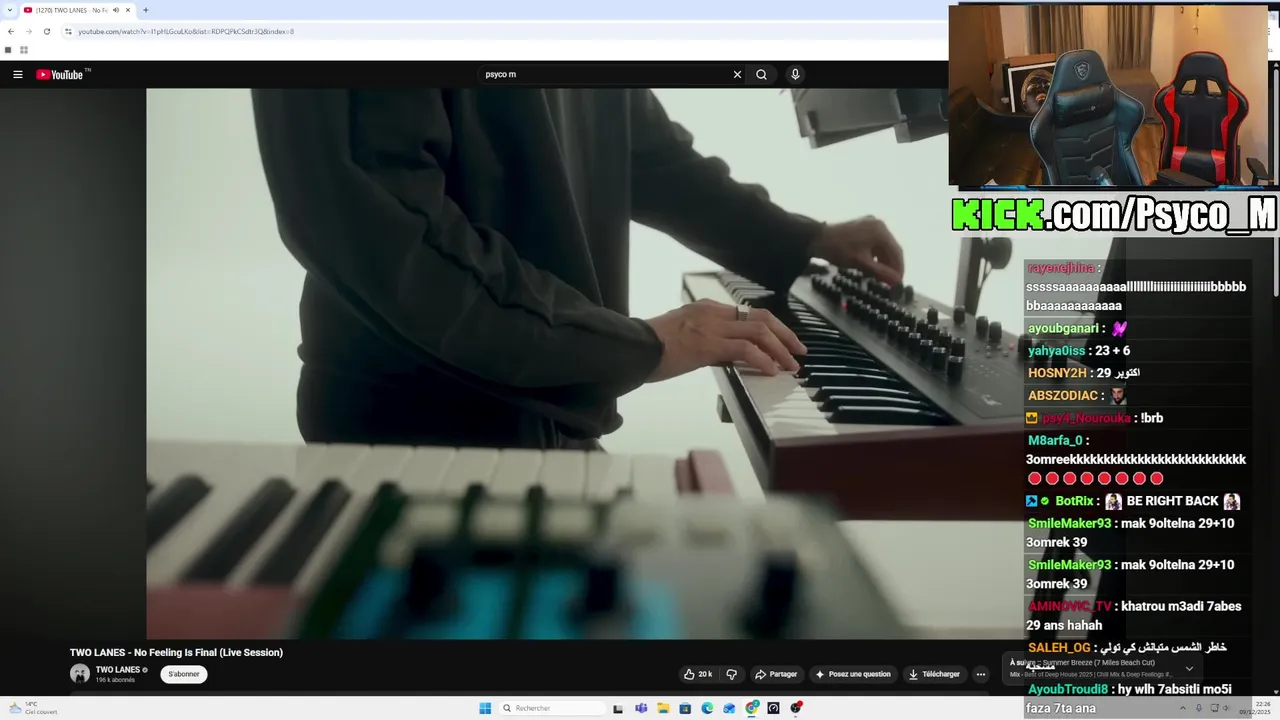Viewport: 1280px width, 720px height.
Task: Mute the tab via the speaker icon
Action: tap(116, 10)
